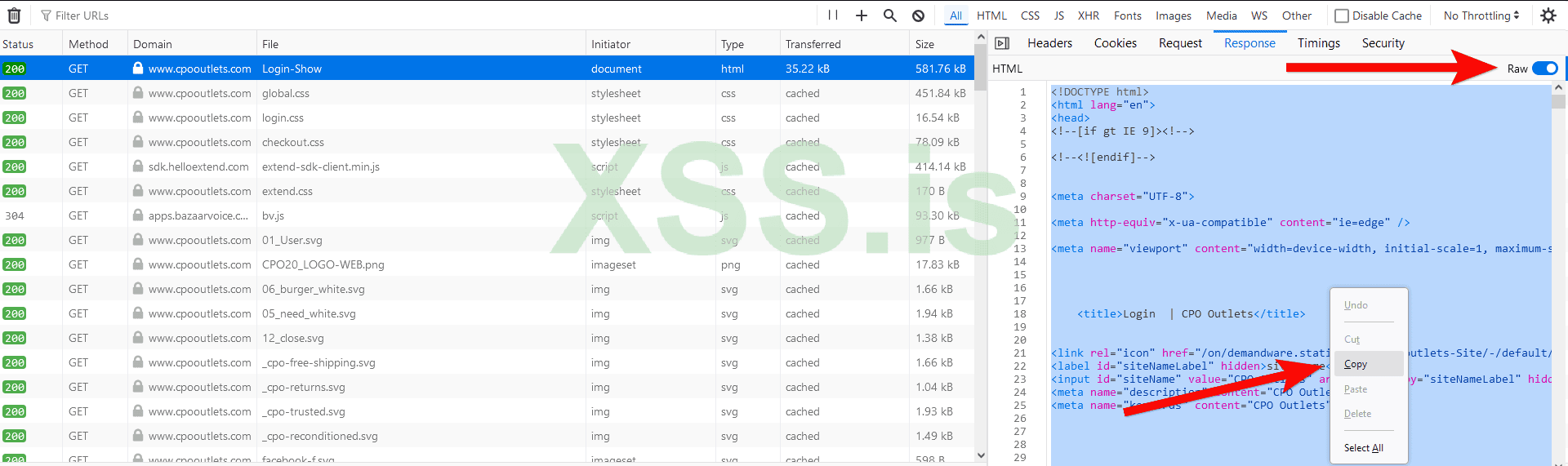Click the lock icon on extend-sdk-client.min.js row
This screenshot has height=466, width=1568.
[x=138, y=166]
